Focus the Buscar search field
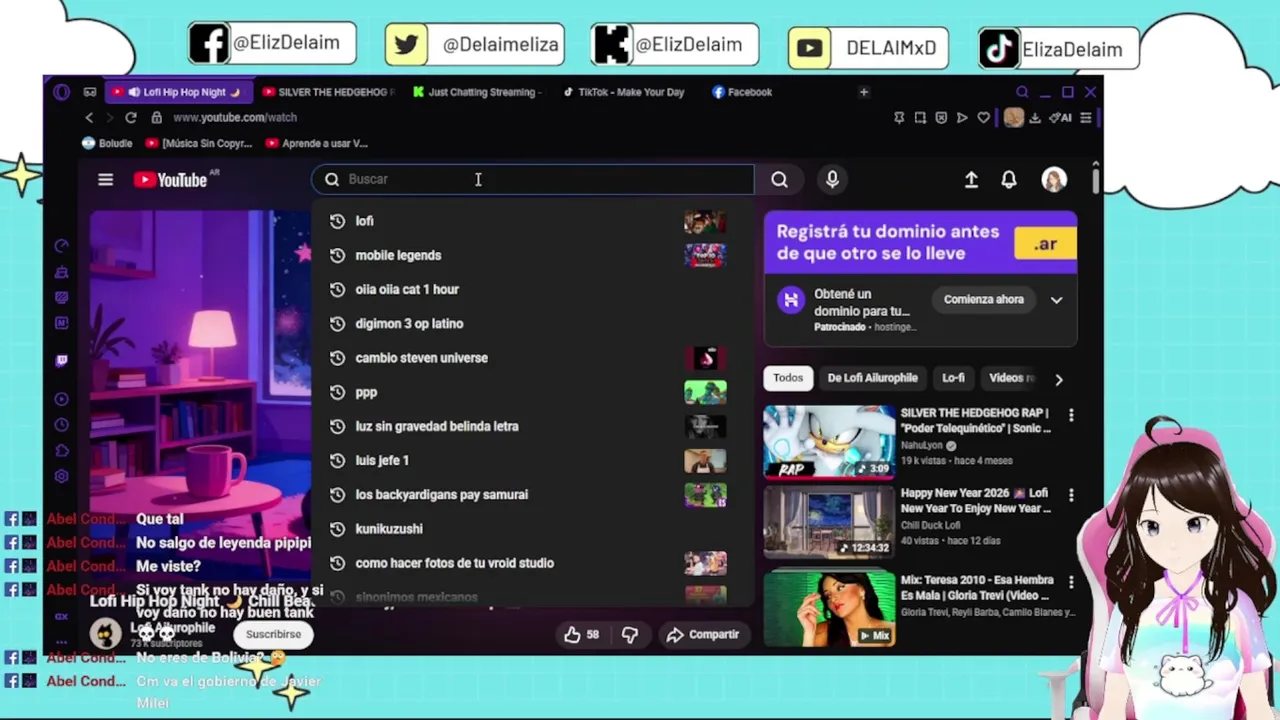Image resolution: width=1280 pixels, height=720 pixels. pos(532,179)
